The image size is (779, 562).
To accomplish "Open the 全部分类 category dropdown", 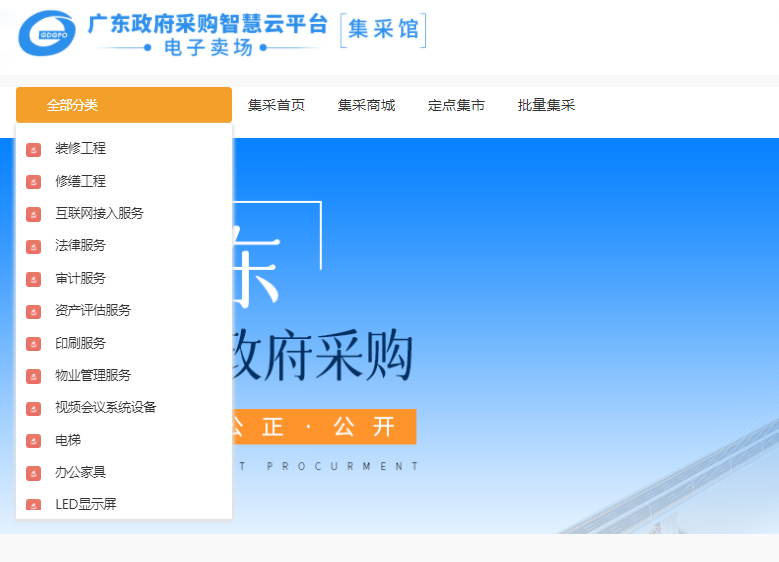I will (124, 105).
